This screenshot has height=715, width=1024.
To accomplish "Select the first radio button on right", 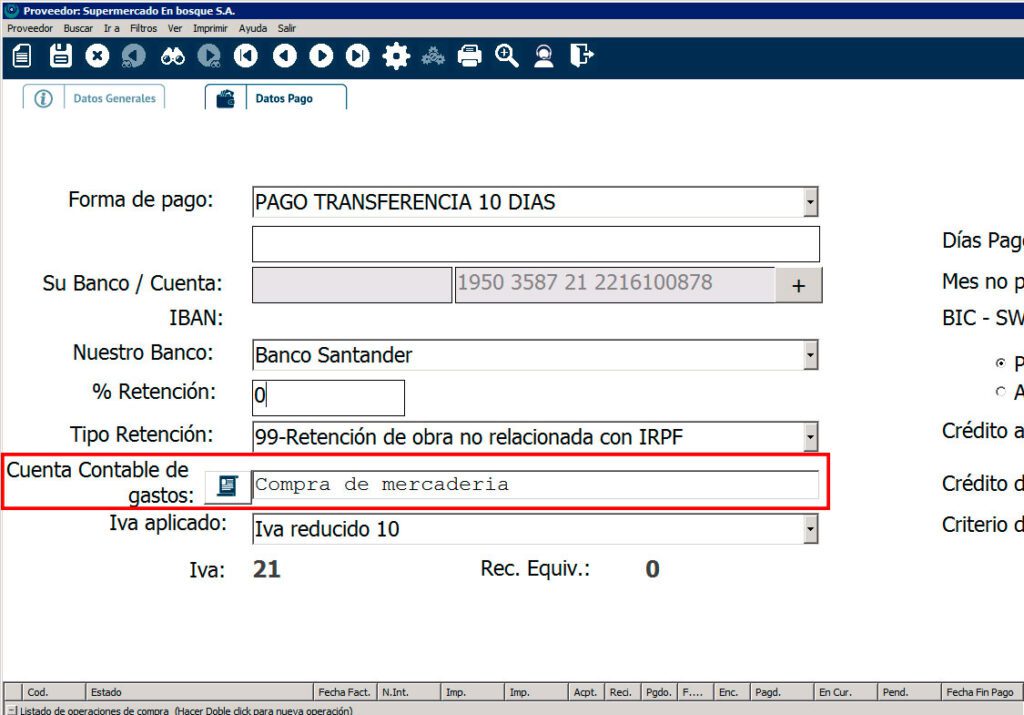I will [x=1000, y=364].
